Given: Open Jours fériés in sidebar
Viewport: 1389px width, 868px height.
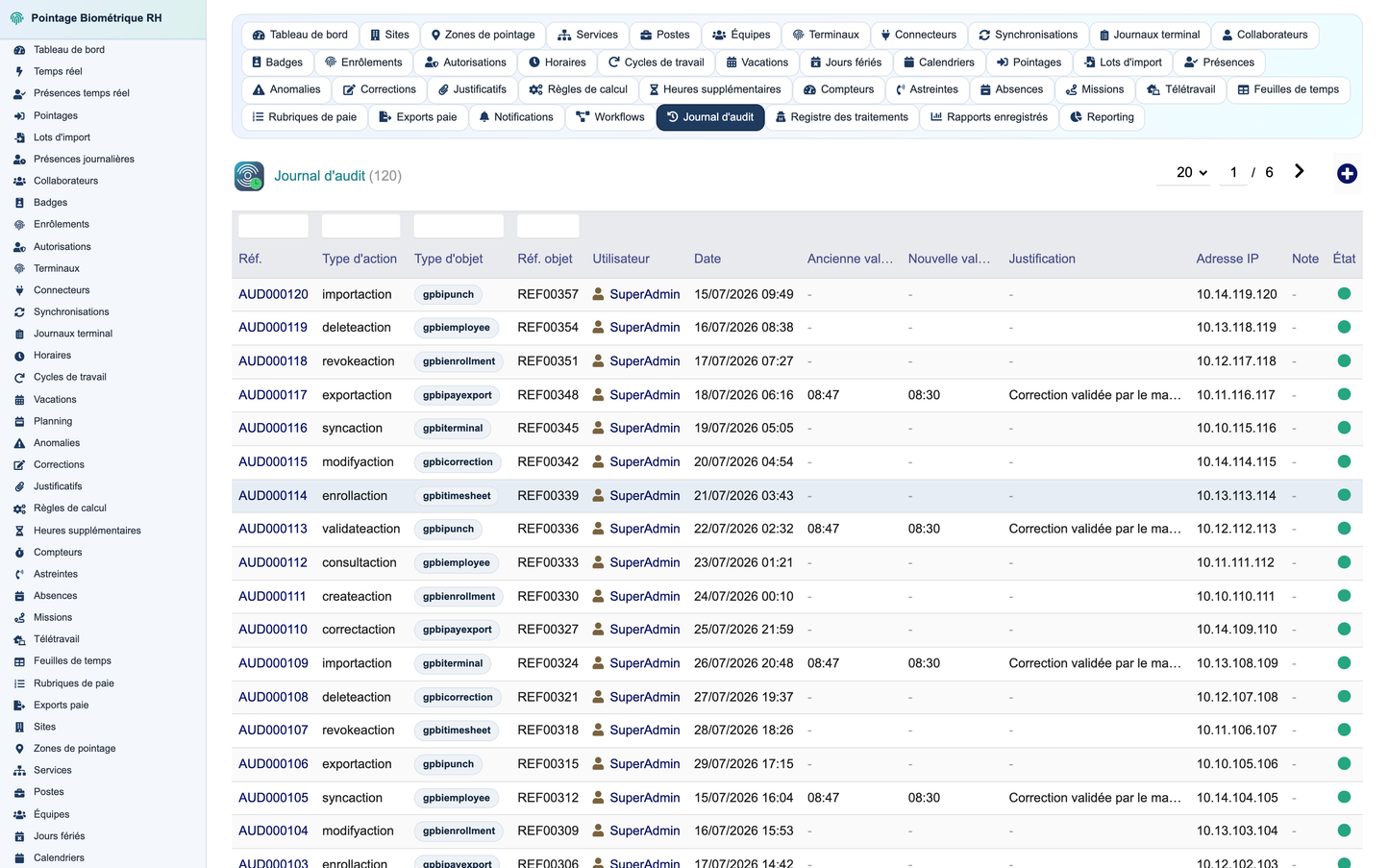Looking at the screenshot, I should click(x=59, y=836).
